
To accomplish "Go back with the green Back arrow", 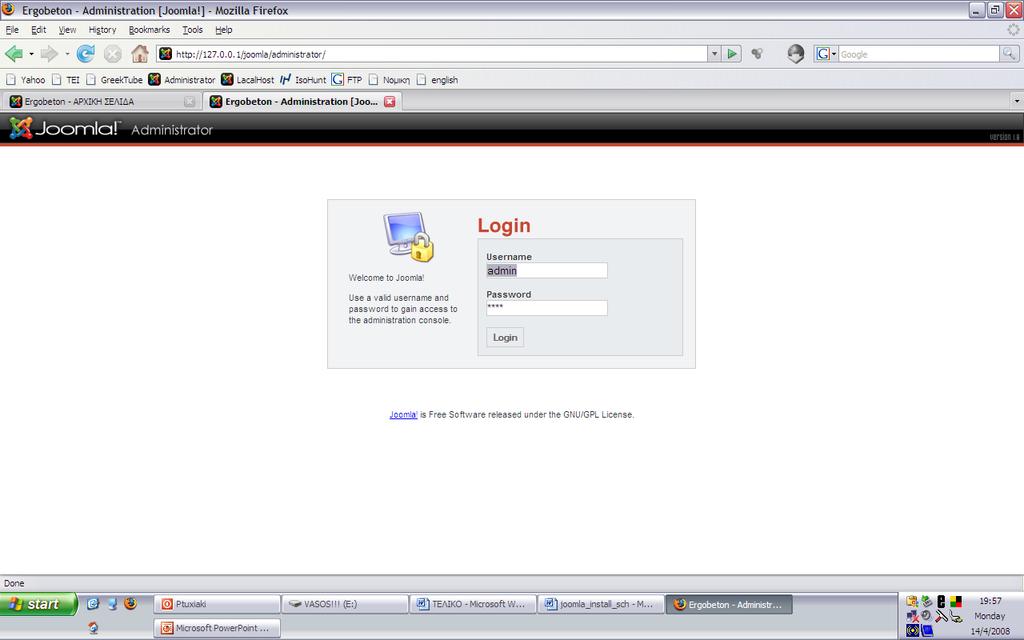I will [14, 54].
